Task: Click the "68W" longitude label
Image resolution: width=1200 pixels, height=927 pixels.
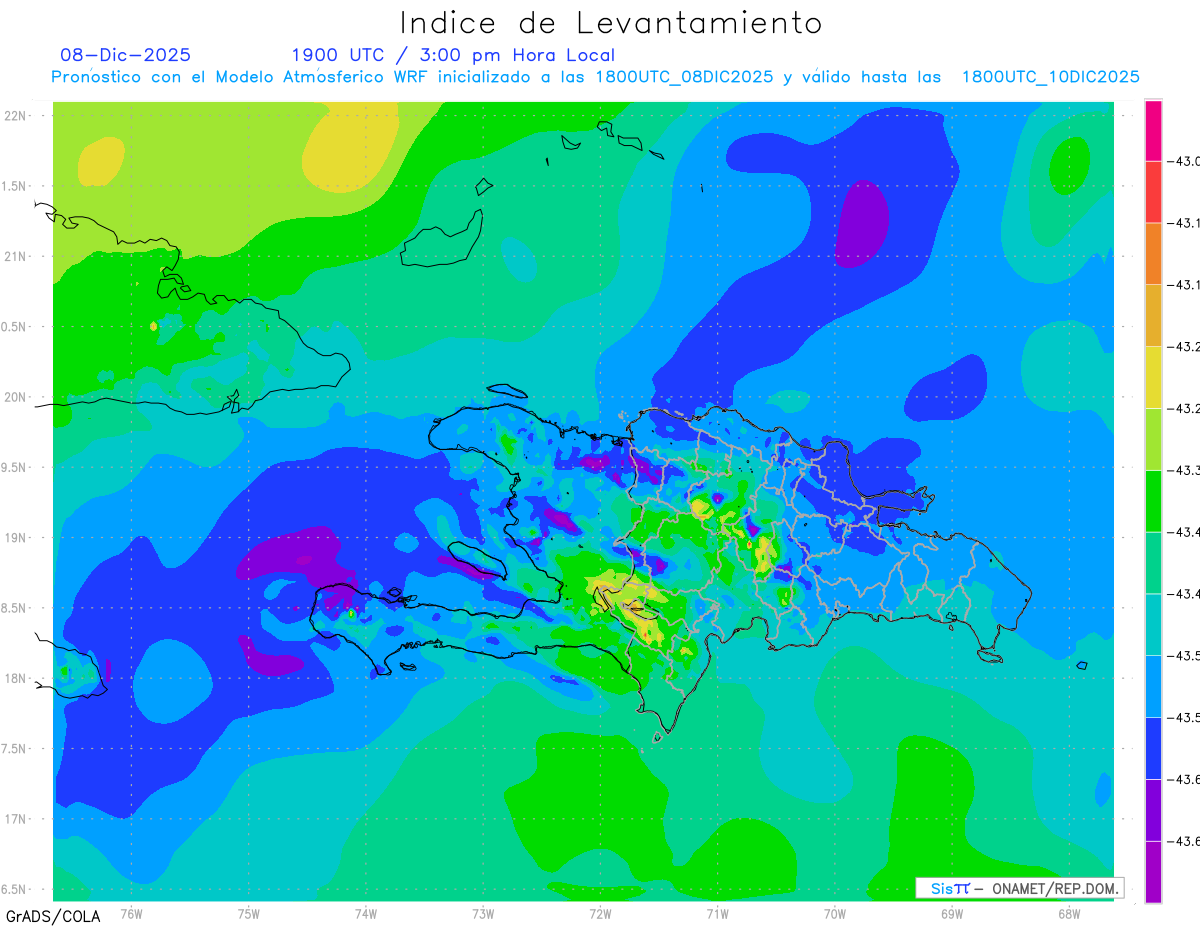Action: coord(1068,913)
